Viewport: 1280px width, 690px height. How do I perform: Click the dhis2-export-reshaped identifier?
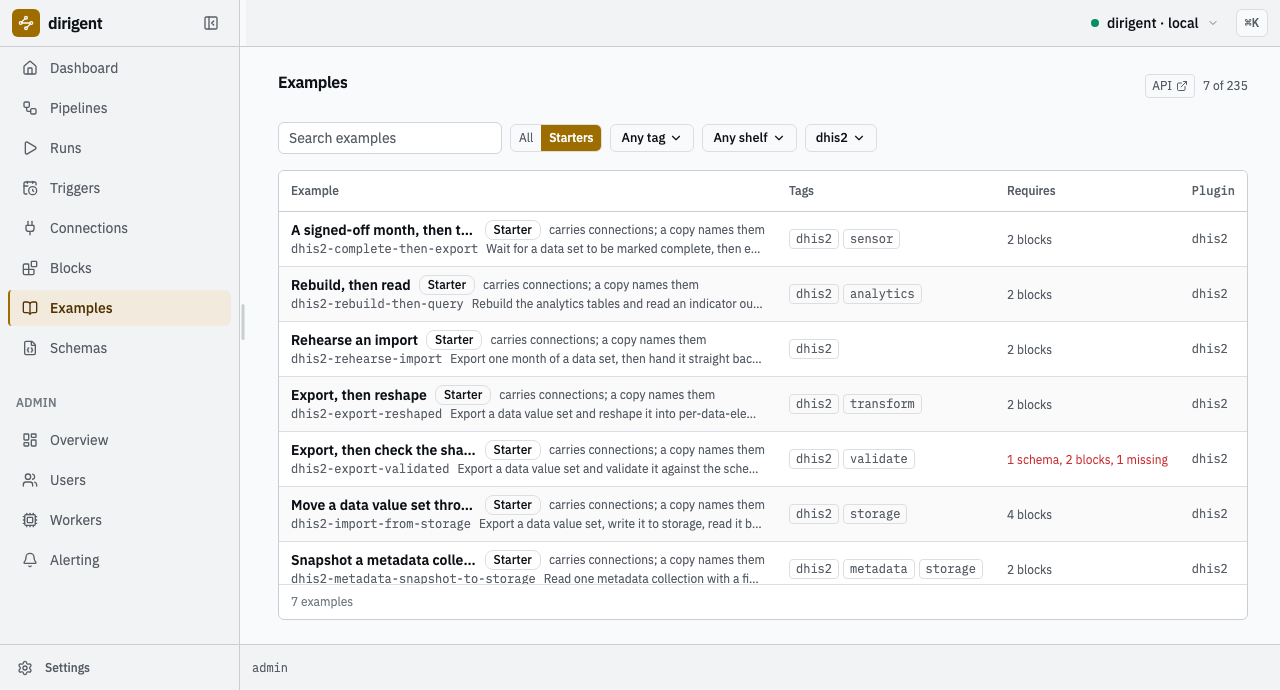click(x=366, y=414)
